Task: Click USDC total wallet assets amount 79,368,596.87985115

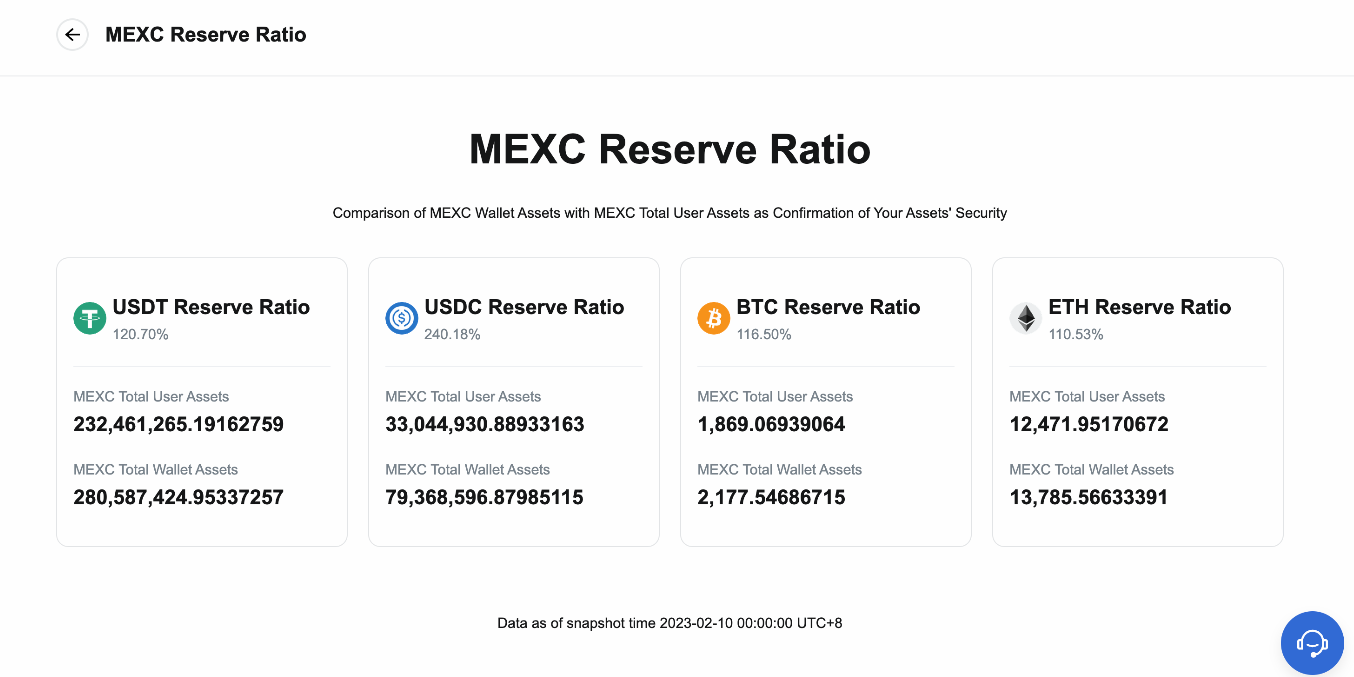Action: coord(484,497)
